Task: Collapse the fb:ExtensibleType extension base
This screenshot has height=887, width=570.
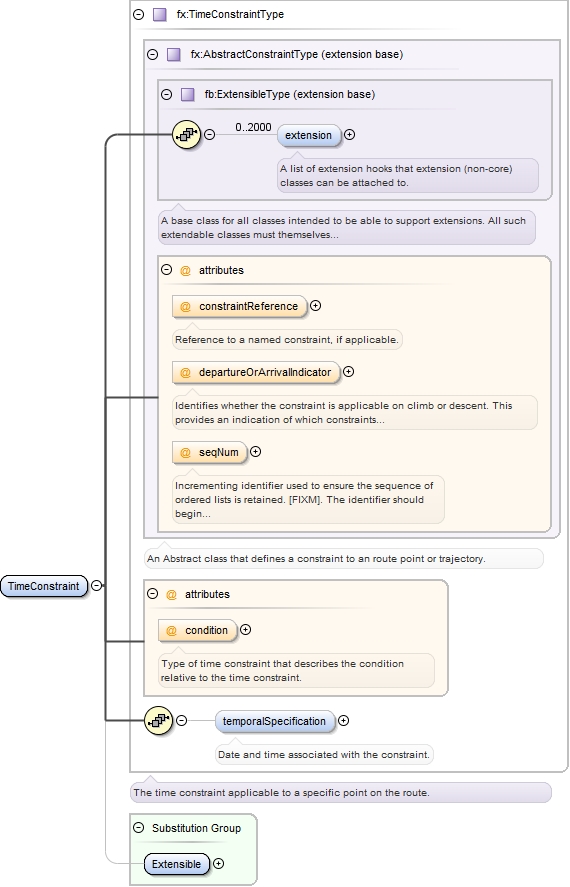Action: click(166, 94)
